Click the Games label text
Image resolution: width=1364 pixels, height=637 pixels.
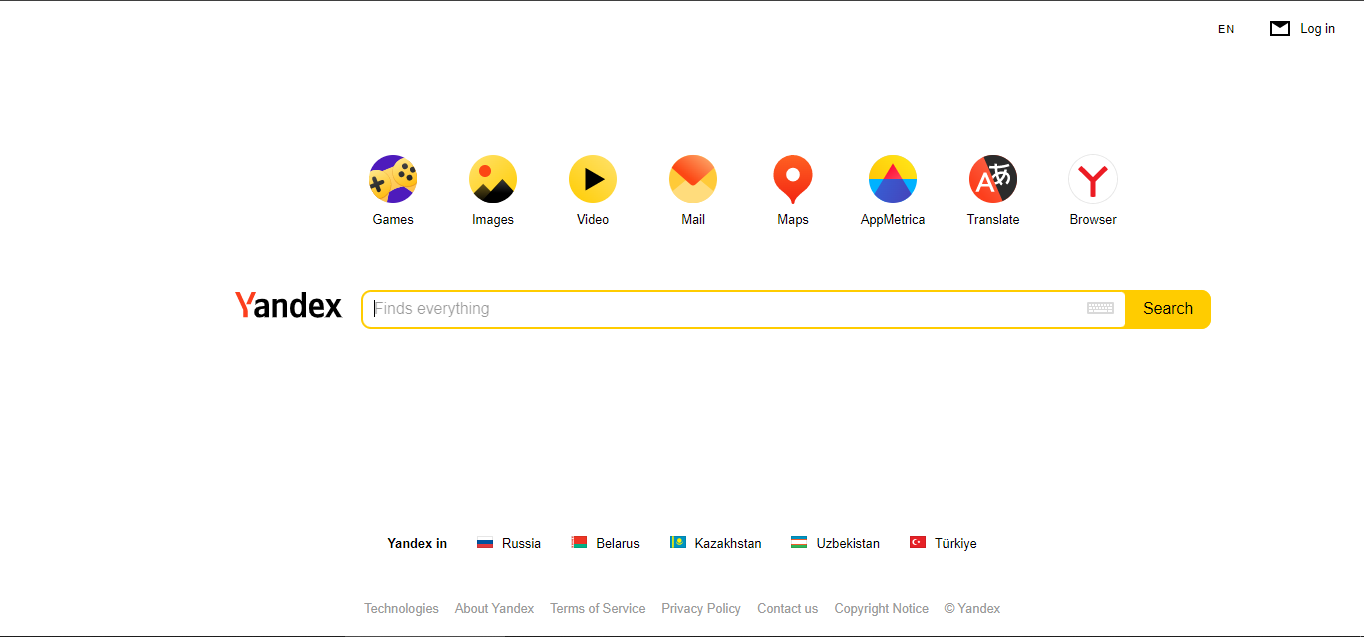tap(393, 219)
